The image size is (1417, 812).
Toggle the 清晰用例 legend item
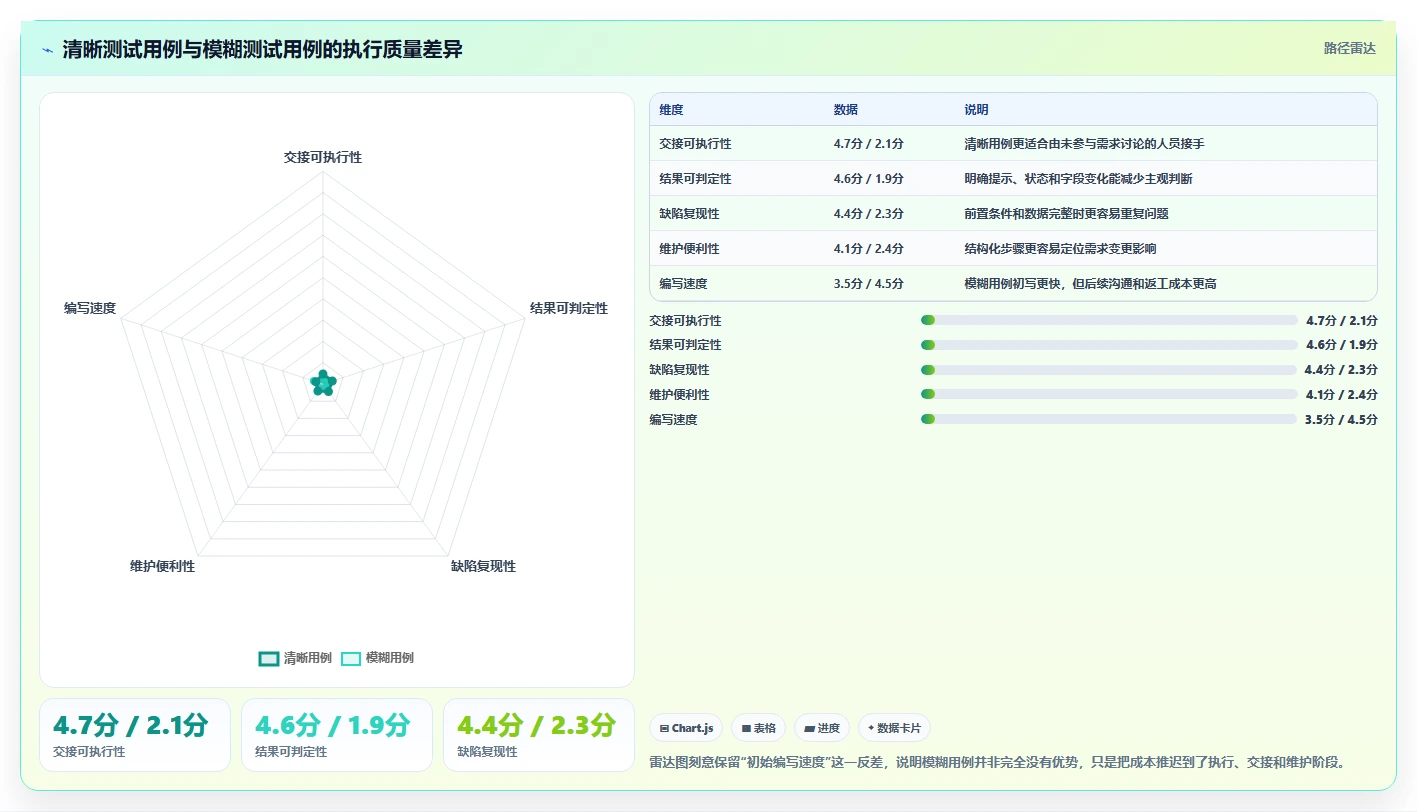tap(295, 658)
